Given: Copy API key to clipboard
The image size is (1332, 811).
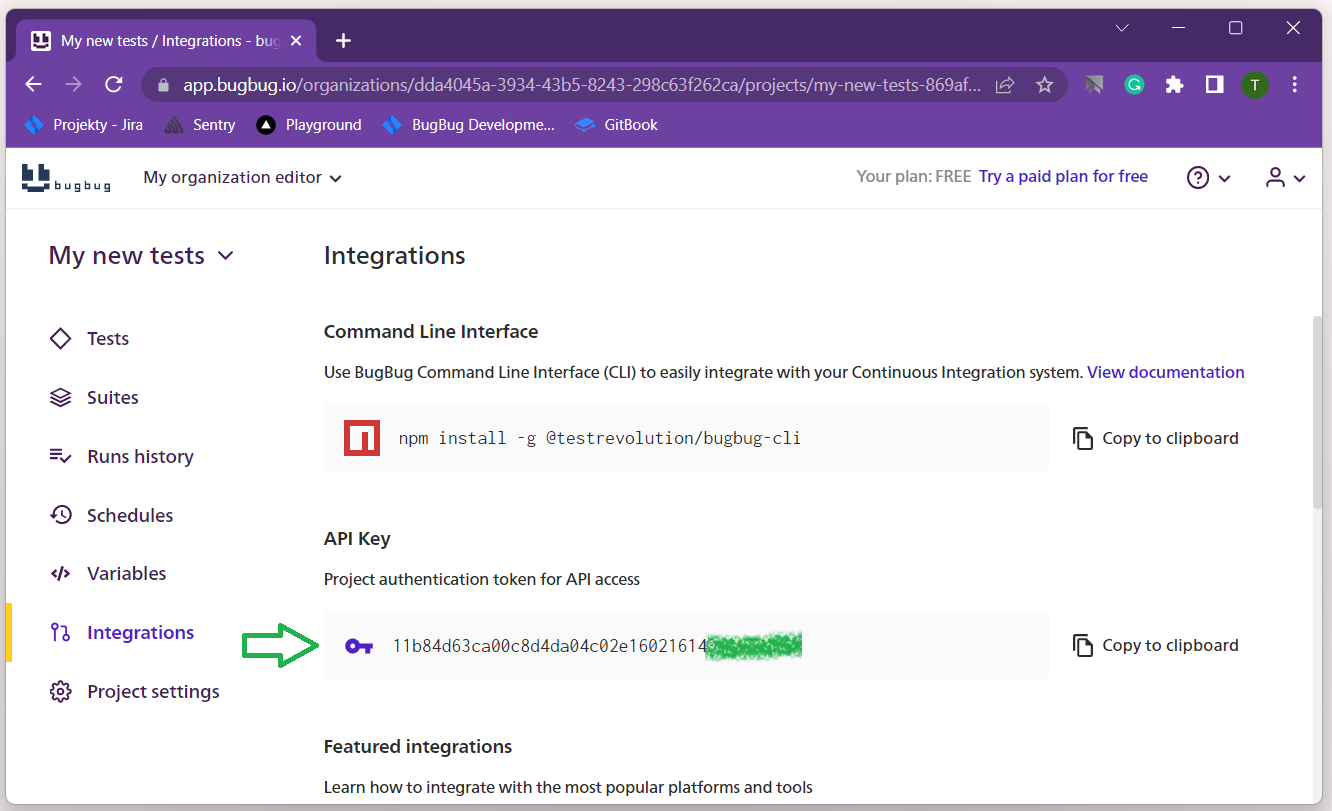Looking at the screenshot, I should (x=1155, y=645).
